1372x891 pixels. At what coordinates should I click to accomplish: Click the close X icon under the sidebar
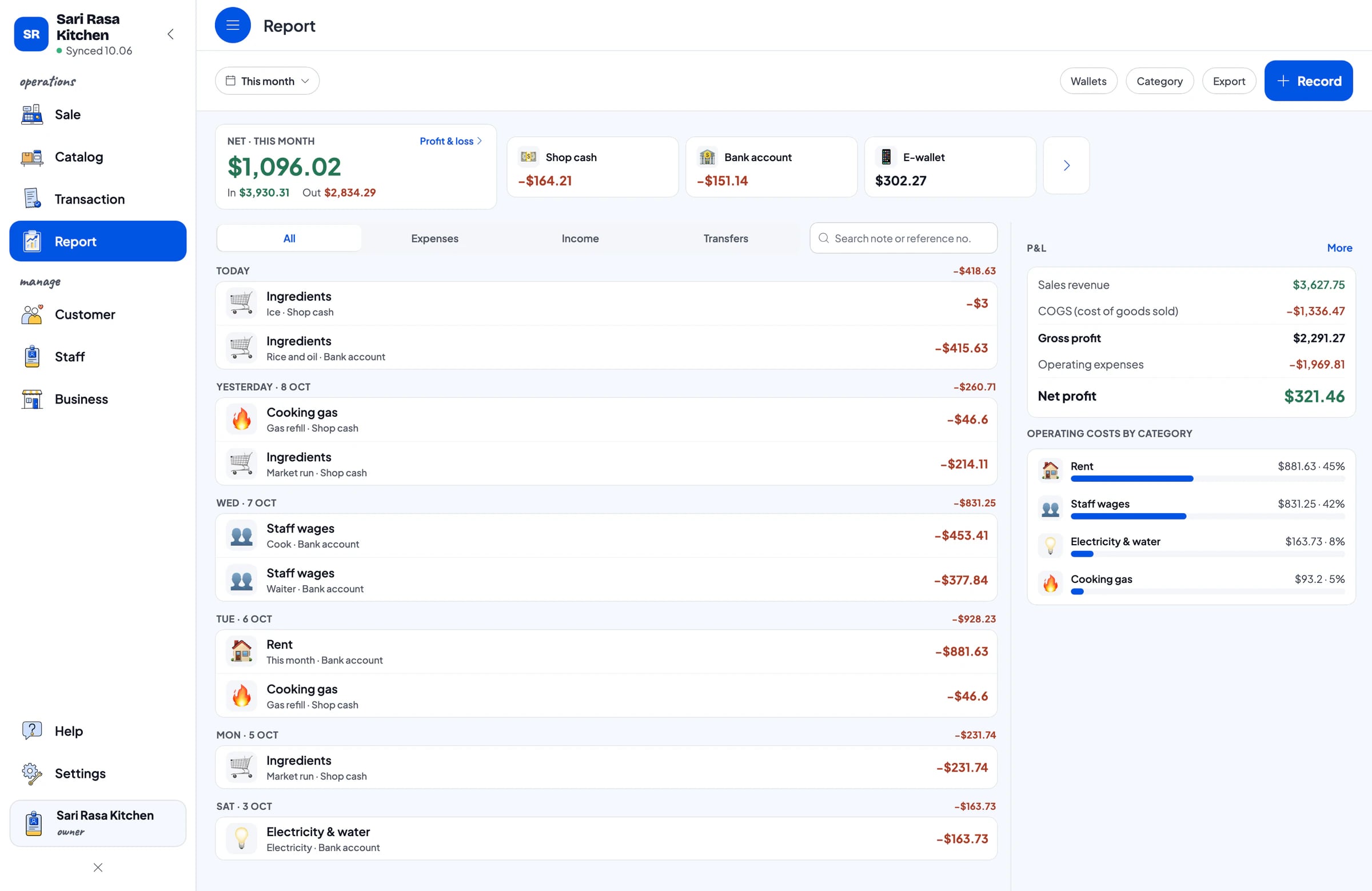pyautogui.click(x=98, y=868)
